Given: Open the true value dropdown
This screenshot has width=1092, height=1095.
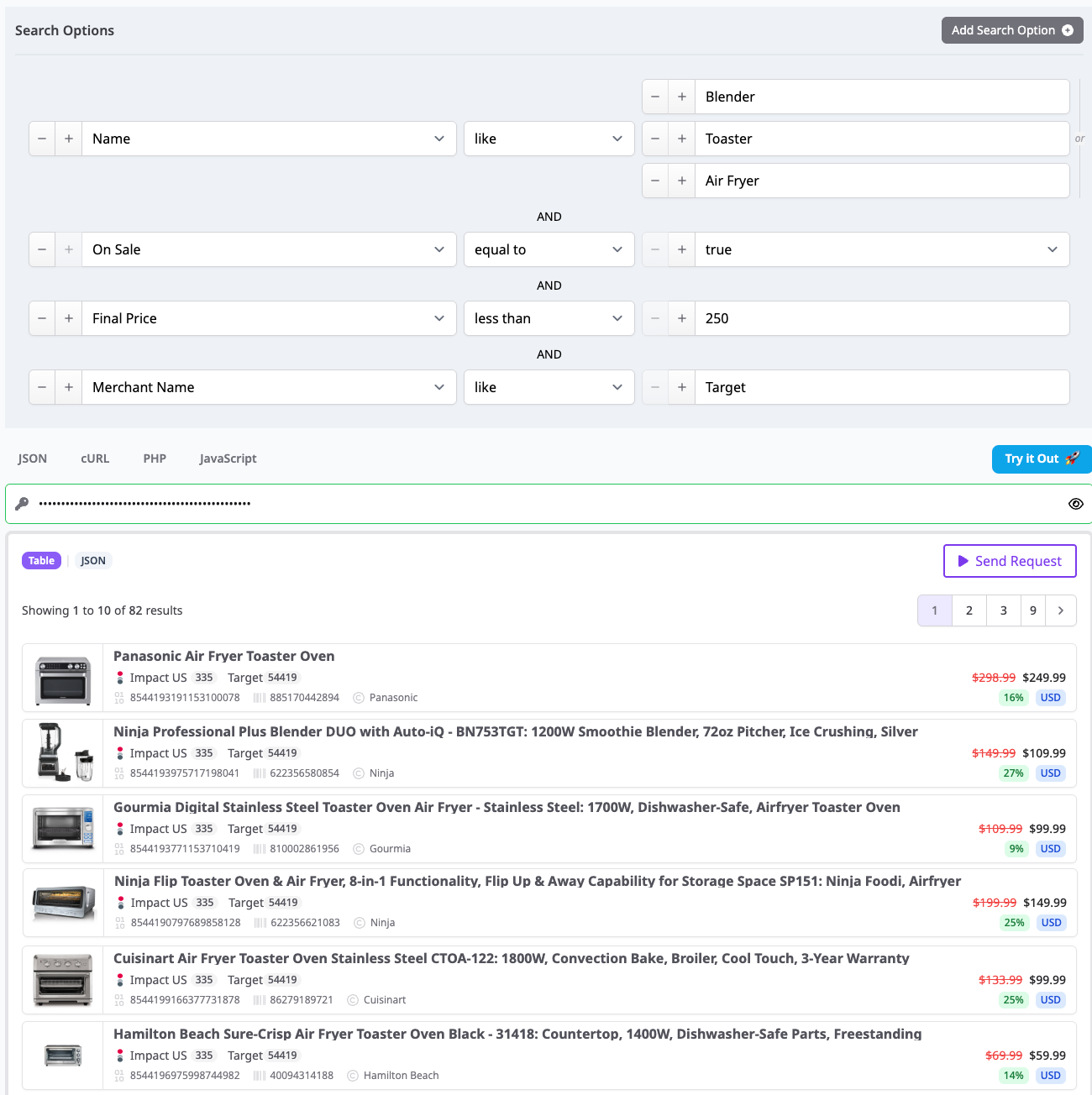Looking at the screenshot, I should tap(882, 249).
